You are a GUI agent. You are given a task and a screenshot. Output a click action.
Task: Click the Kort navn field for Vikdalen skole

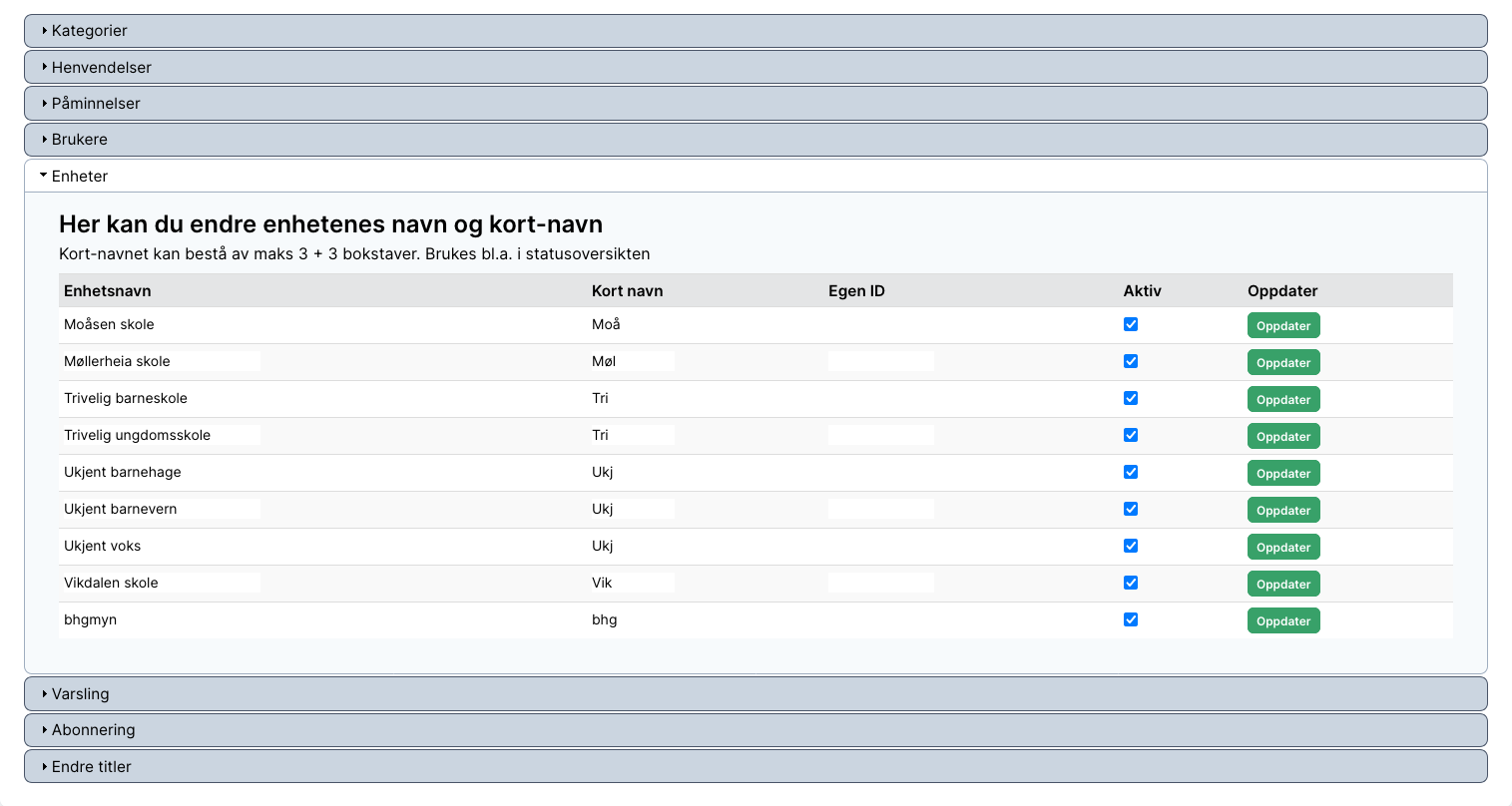pos(632,583)
